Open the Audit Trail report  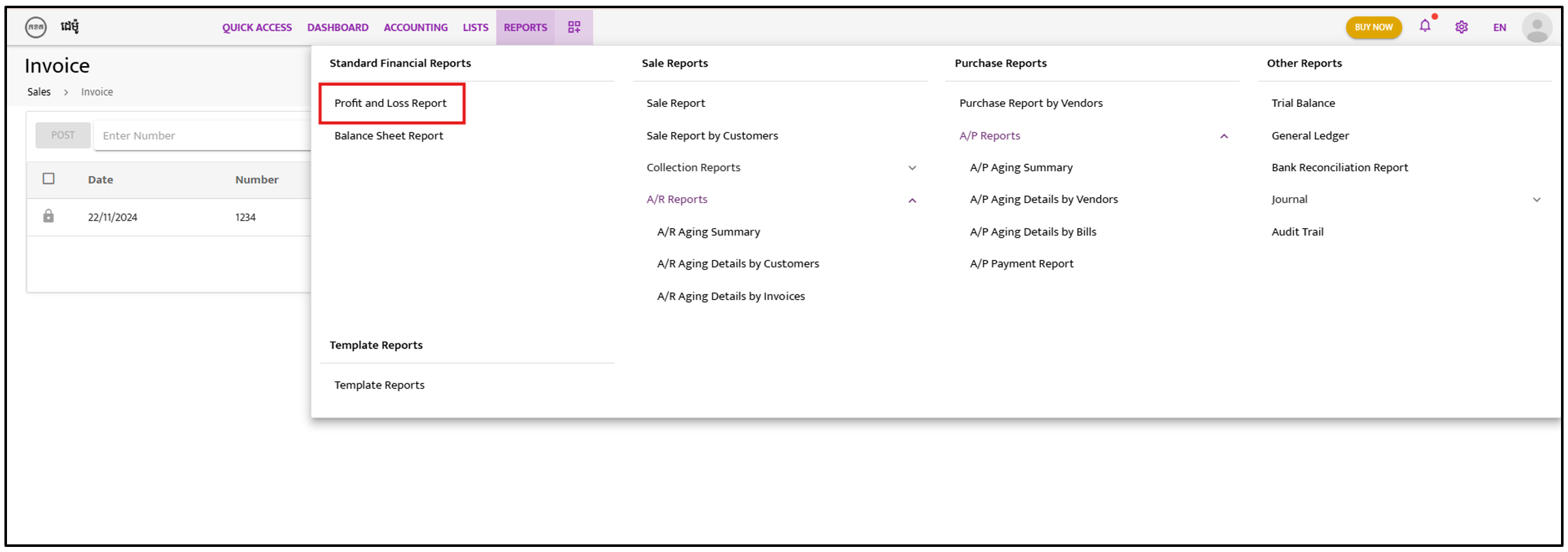tap(1297, 232)
